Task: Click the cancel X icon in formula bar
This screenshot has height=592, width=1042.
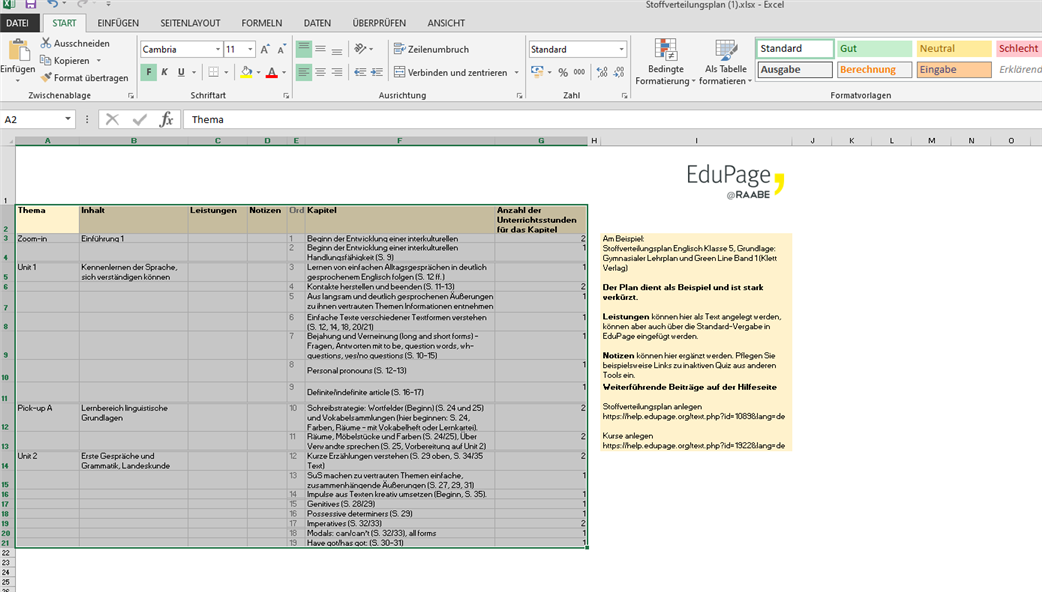Action: point(112,120)
